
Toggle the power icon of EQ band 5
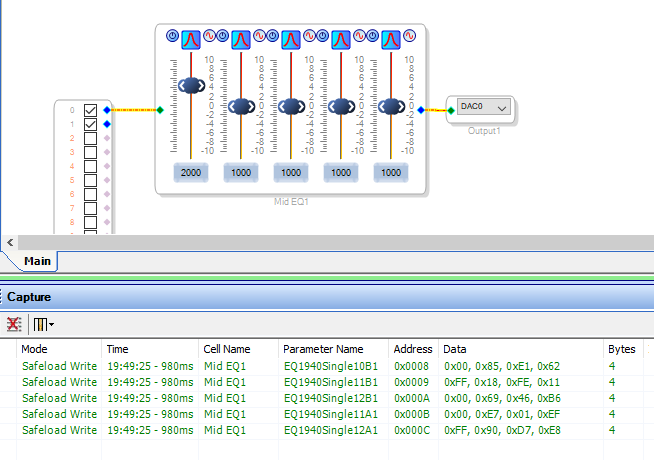(x=372, y=36)
